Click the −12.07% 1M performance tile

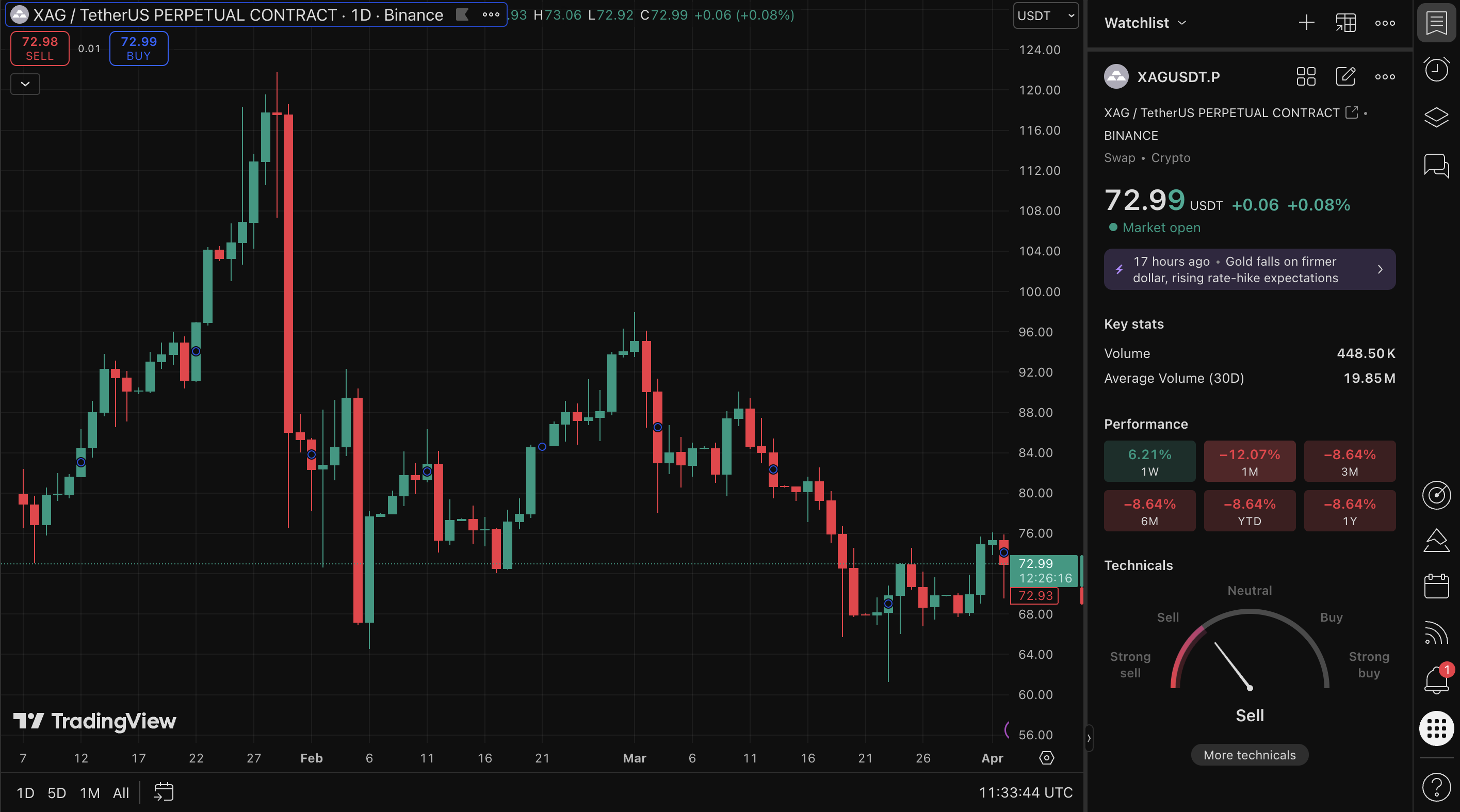[x=1249, y=461]
